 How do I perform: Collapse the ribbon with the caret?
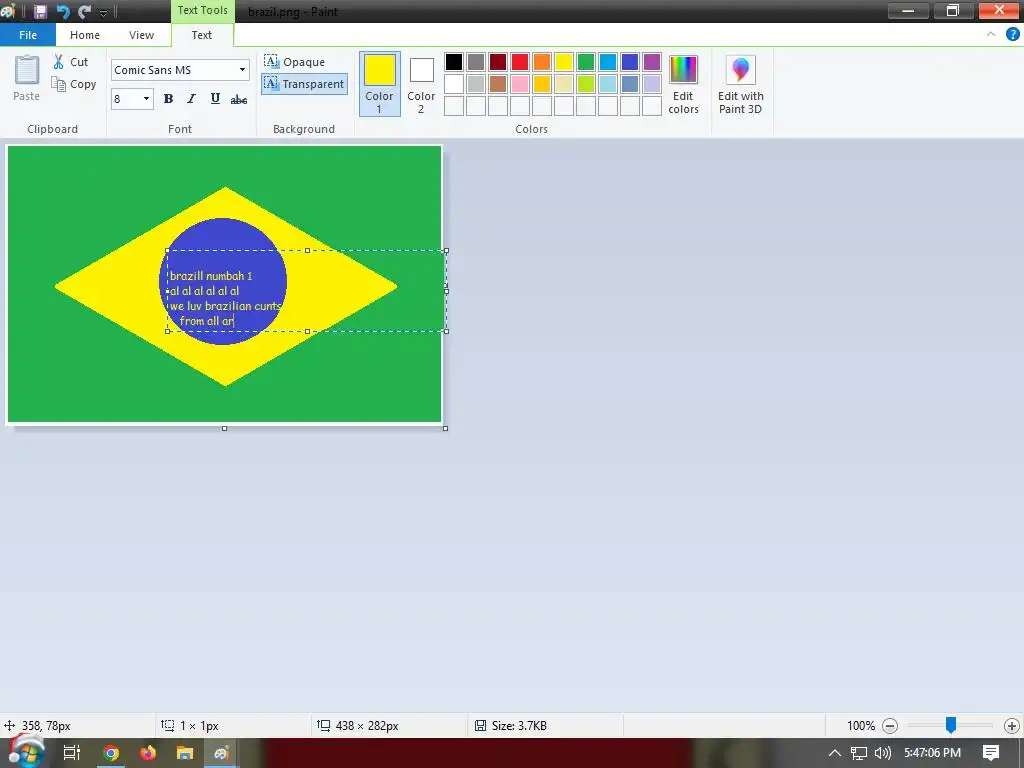click(x=991, y=35)
